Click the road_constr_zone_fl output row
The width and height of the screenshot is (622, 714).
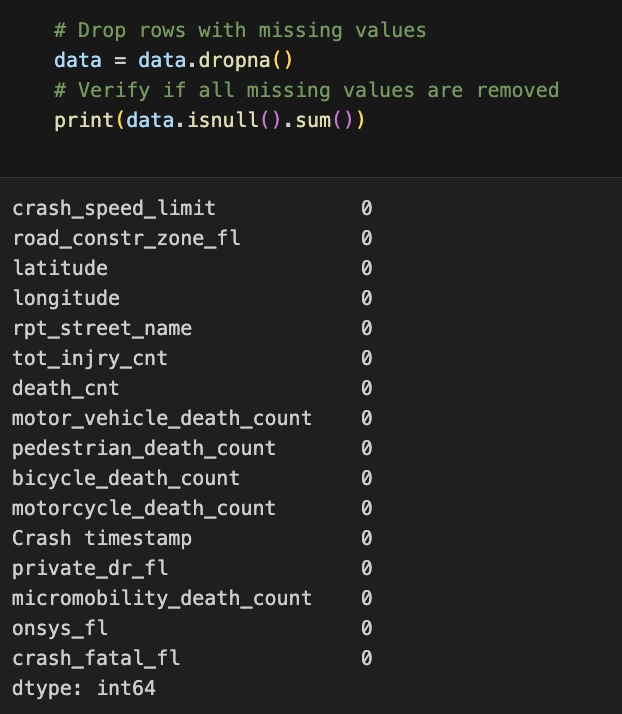[193, 238]
